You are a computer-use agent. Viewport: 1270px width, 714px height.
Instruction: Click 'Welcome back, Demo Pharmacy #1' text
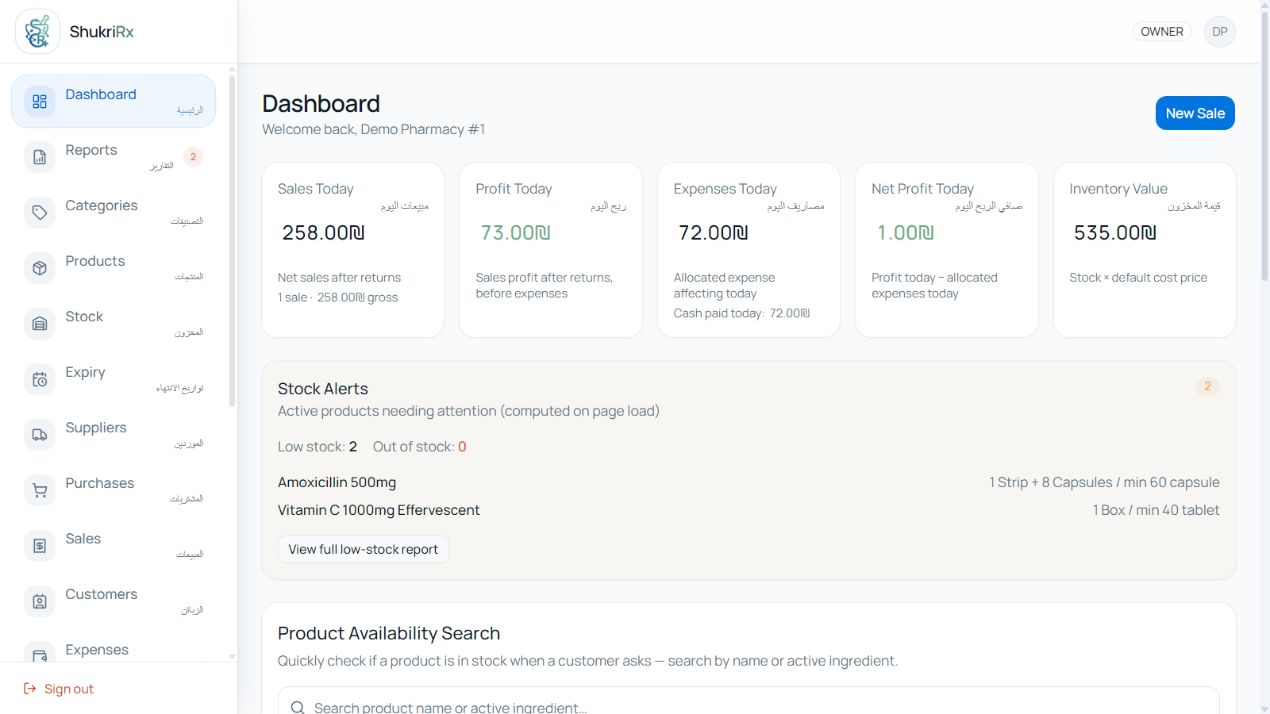pyautogui.click(x=374, y=129)
